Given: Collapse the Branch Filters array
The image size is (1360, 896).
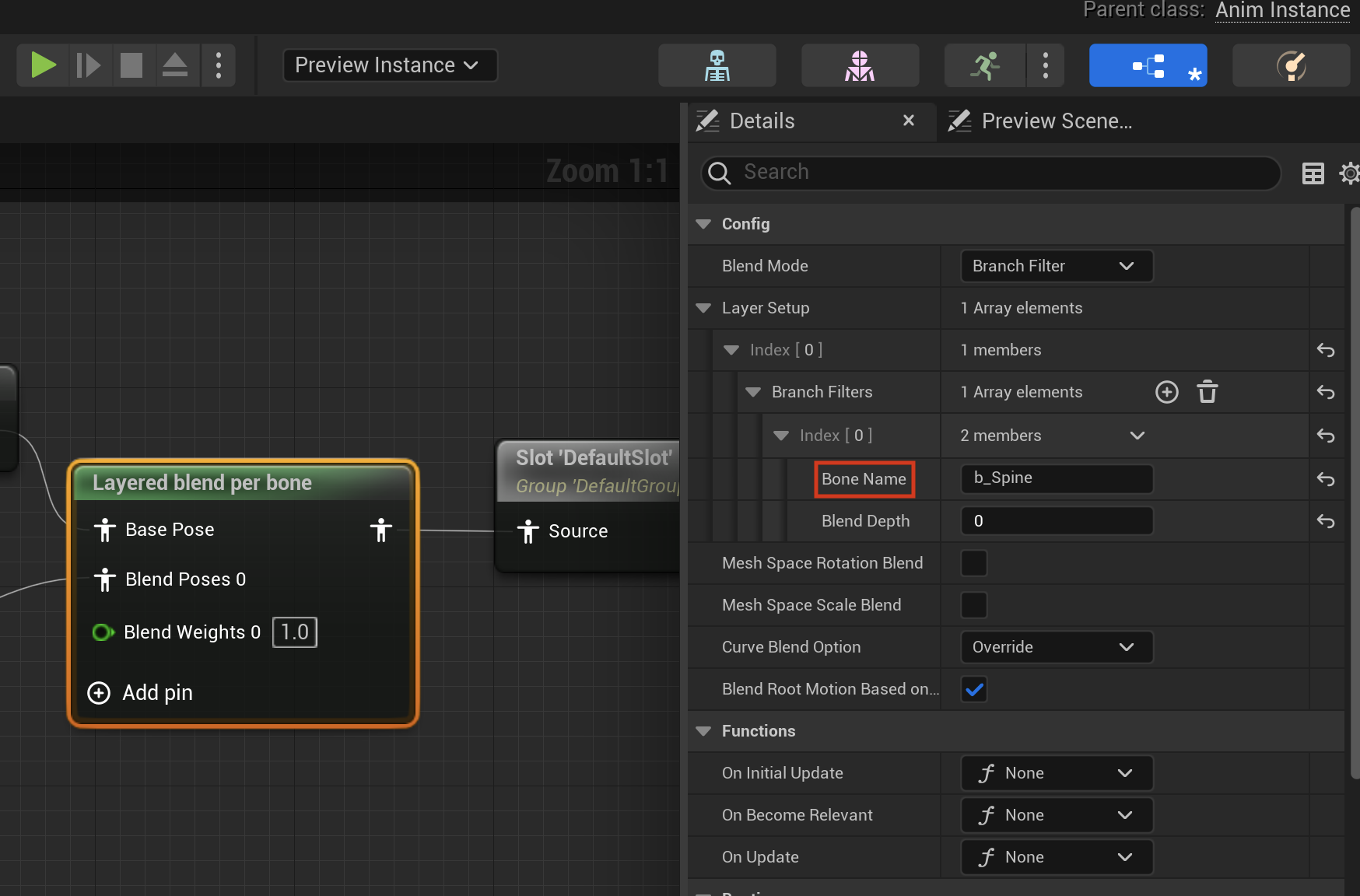Looking at the screenshot, I should (753, 392).
